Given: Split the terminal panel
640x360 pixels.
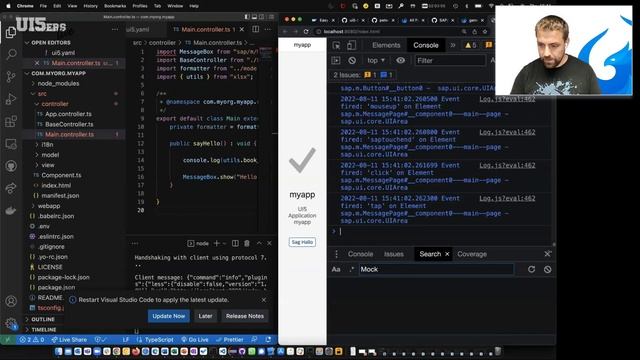Looking at the screenshot, I should [236, 243].
